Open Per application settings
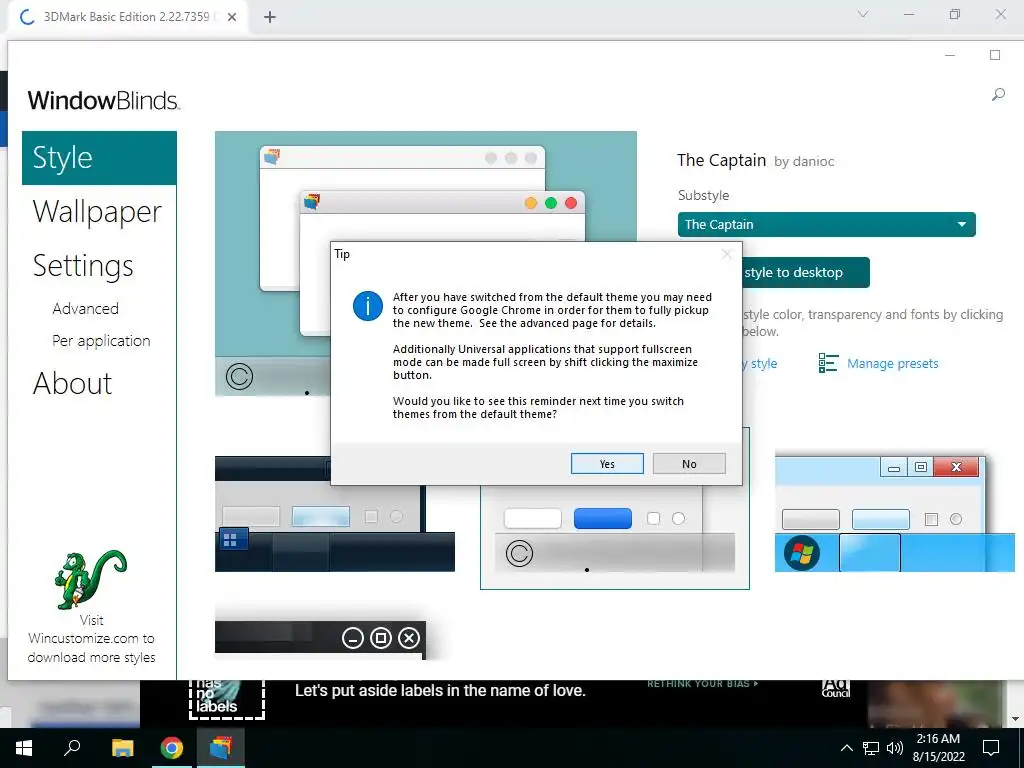 [x=101, y=341]
